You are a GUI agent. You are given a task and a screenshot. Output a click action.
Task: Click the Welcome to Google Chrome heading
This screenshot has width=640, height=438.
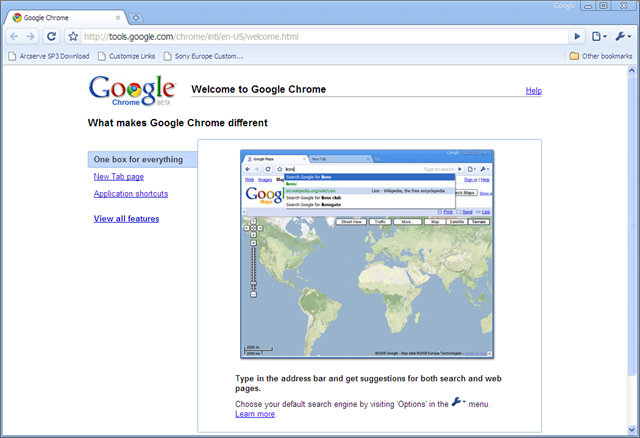point(258,89)
